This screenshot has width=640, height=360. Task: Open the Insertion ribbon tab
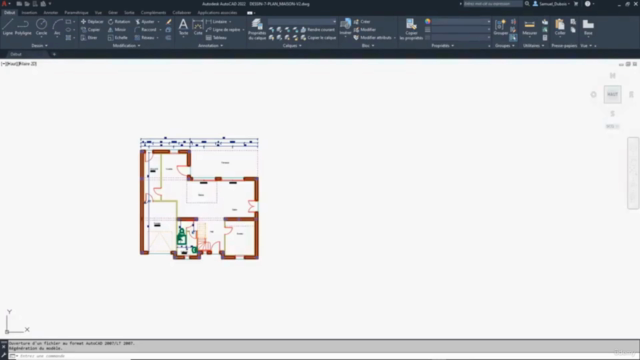[x=29, y=13]
